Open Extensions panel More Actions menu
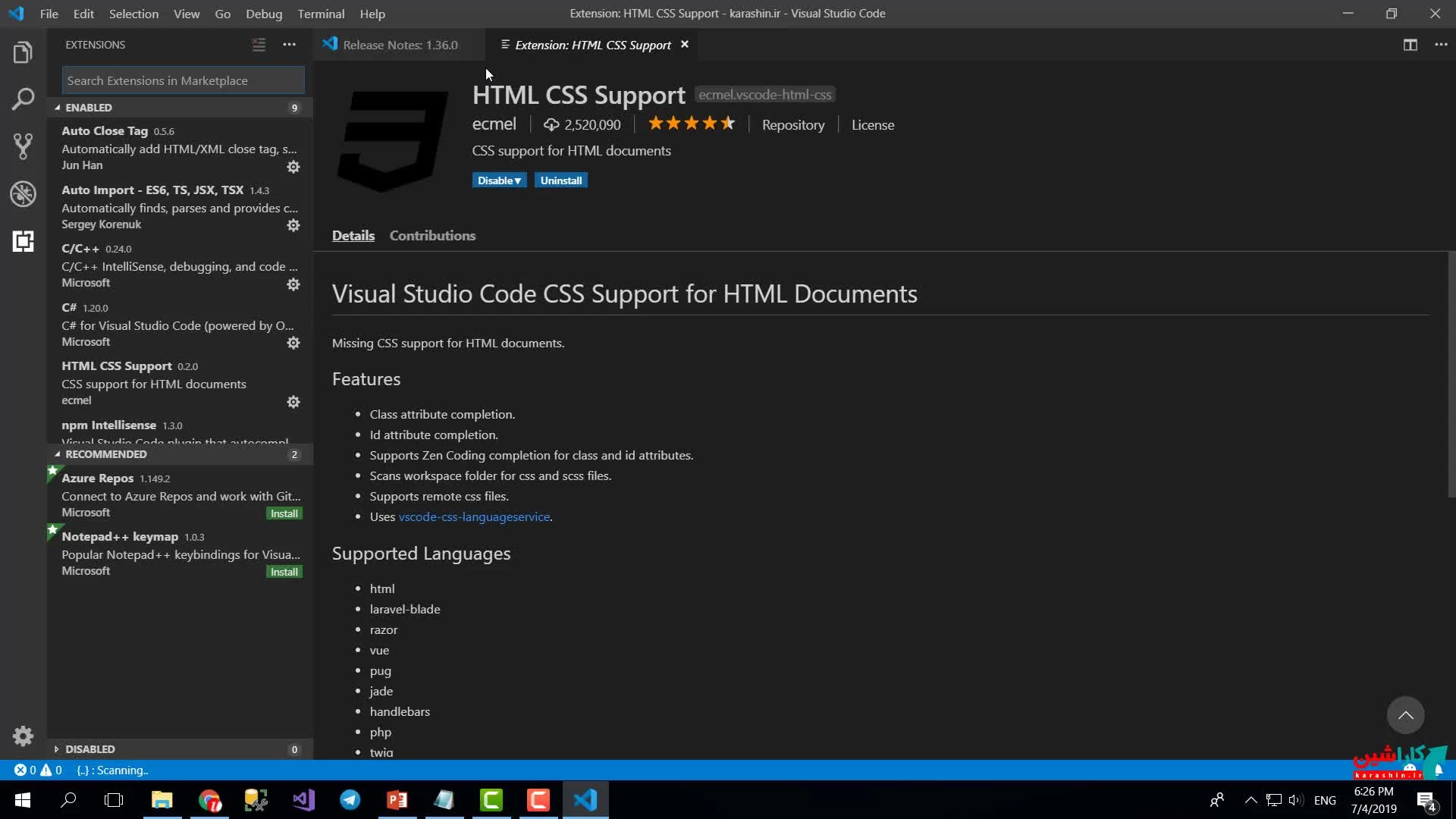The image size is (1456, 819). click(x=289, y=45)
